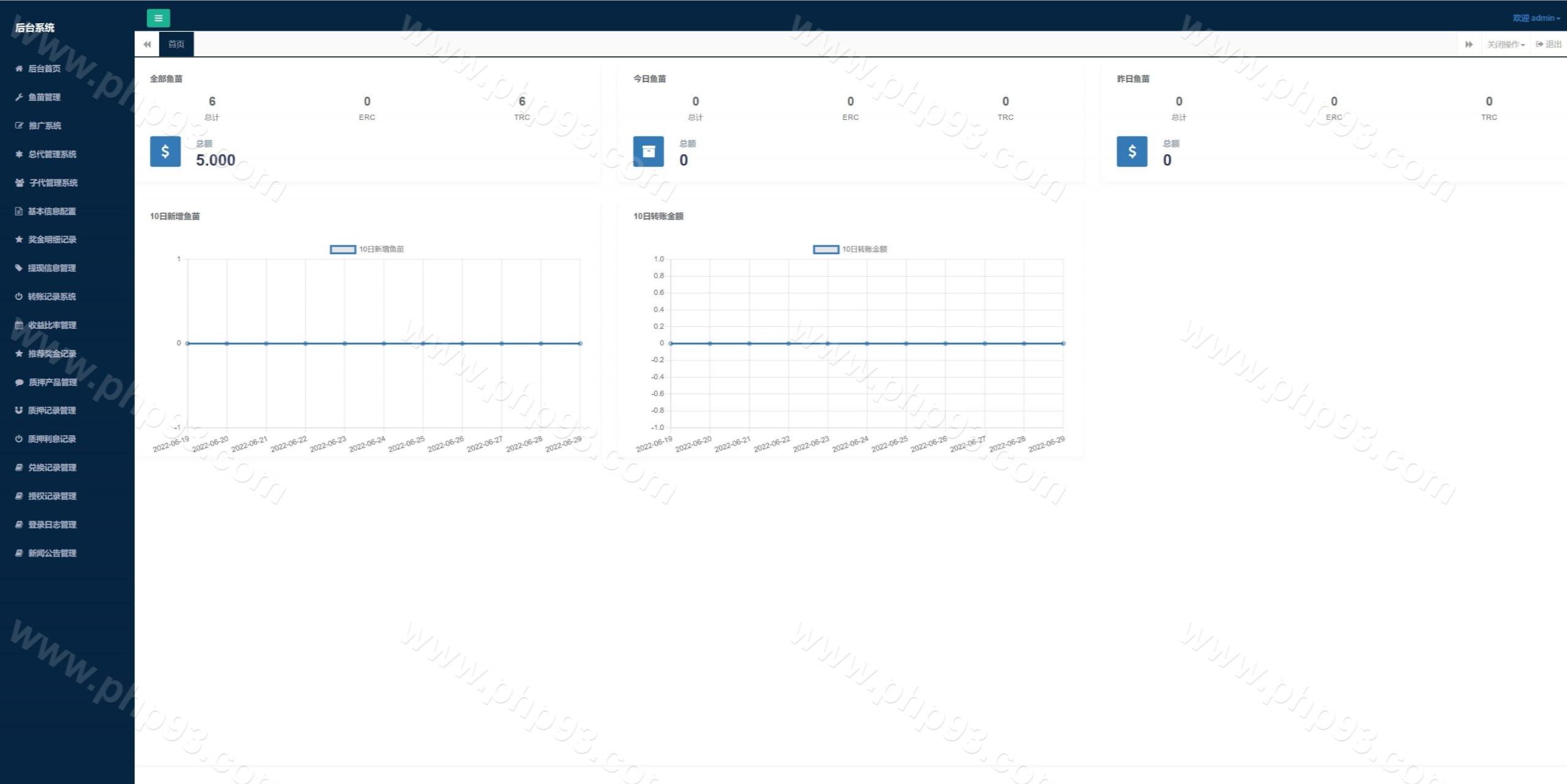This screenshot has width=1567, height=784.
Task: Click the archive box icon in 今日鱼苗 card
Action: pos(648,151)
